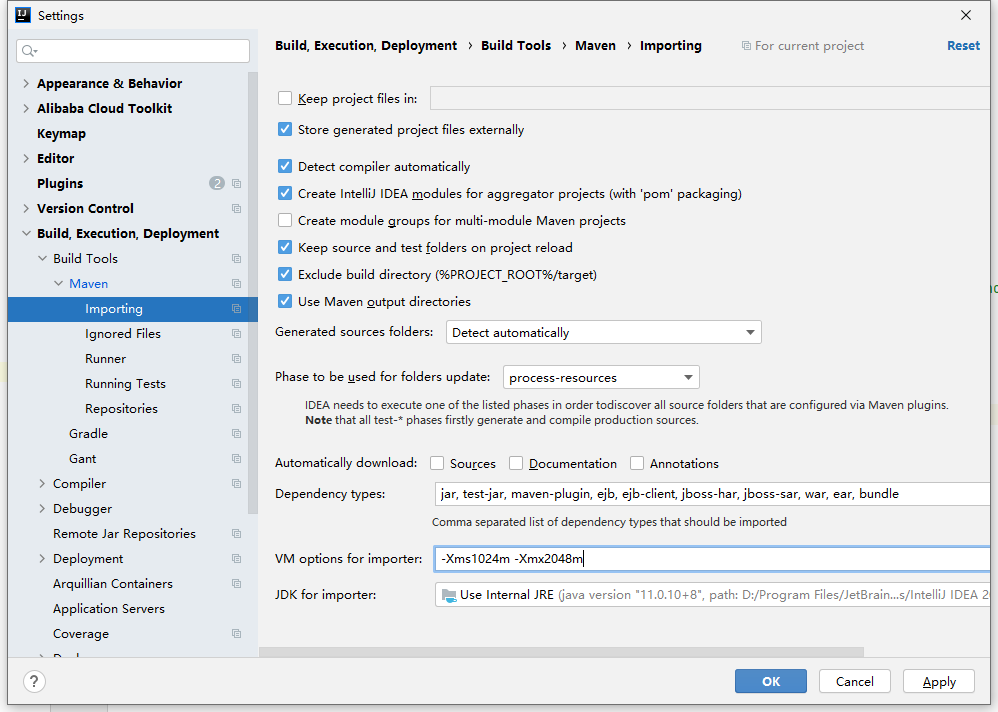Click the project-level icon beside Compiler

(x=237, y=484)
